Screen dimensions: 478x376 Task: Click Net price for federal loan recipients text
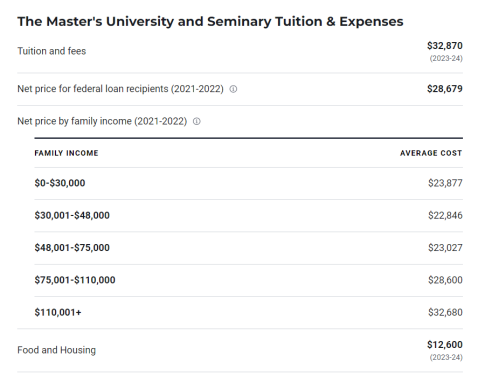[120, 89]
